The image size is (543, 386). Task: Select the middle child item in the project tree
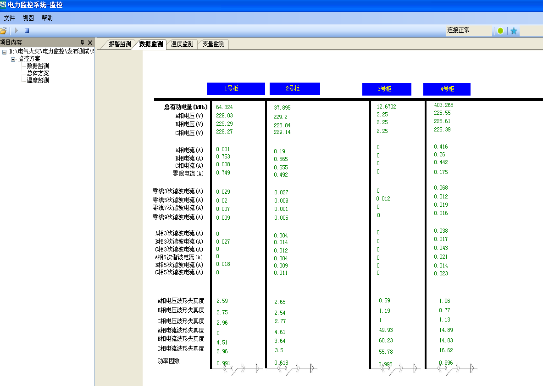coord(38,73)
